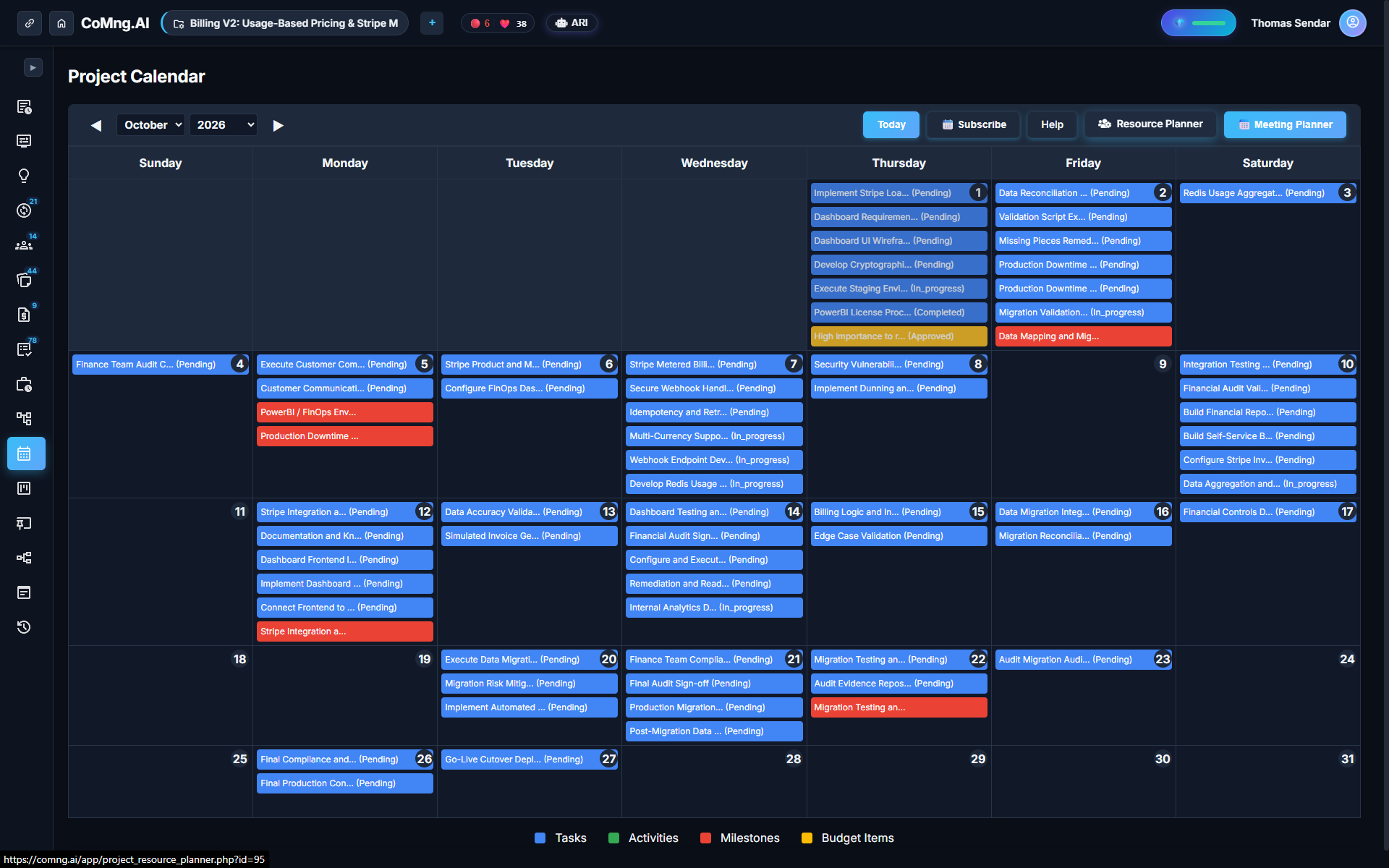Open the Billing V2 project selector

pyautogui.click(x=285, y=23)
